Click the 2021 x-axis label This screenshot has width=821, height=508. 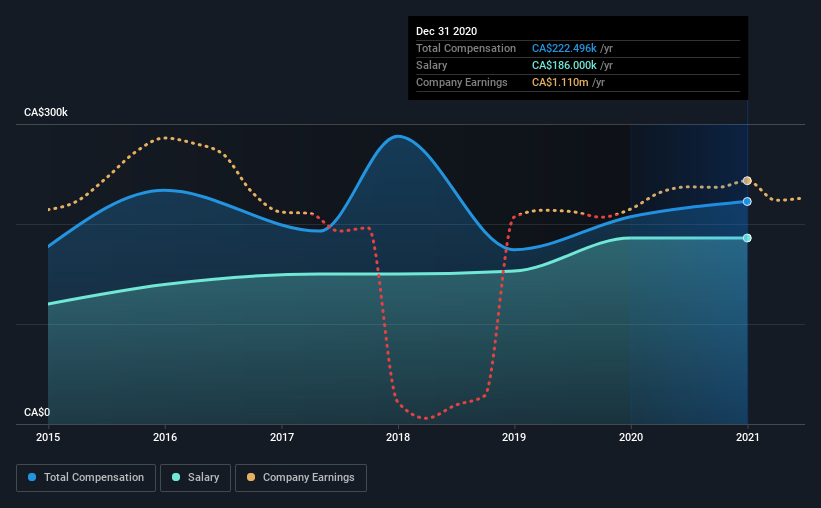747,437
